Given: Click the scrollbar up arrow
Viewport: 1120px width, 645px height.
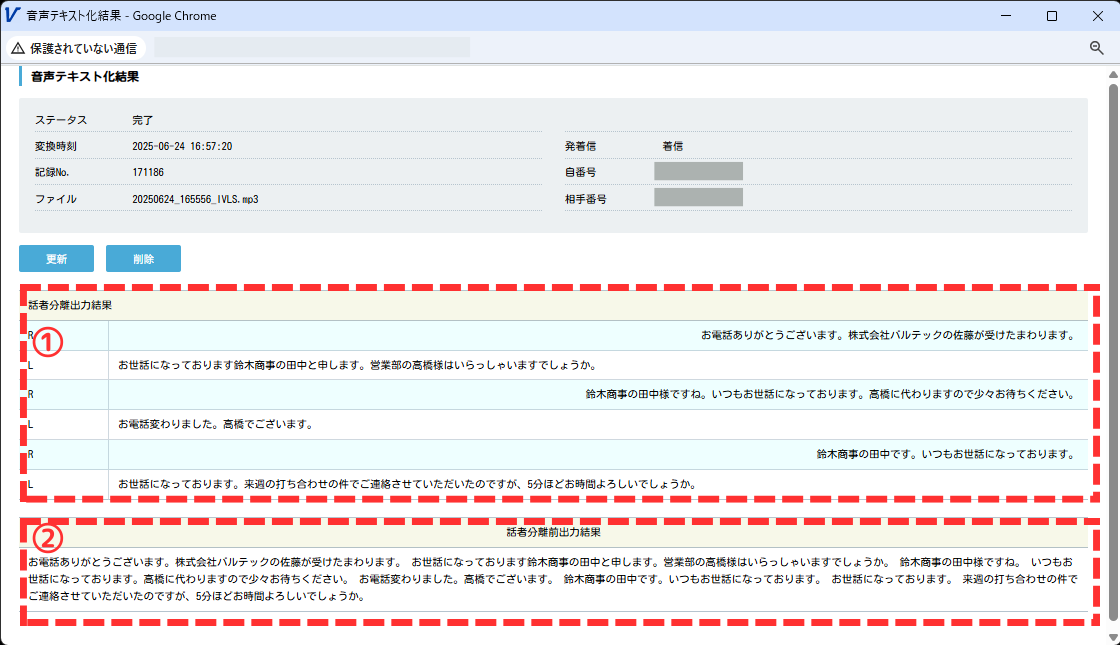Looking at the screenshot, I should 1113,73.
